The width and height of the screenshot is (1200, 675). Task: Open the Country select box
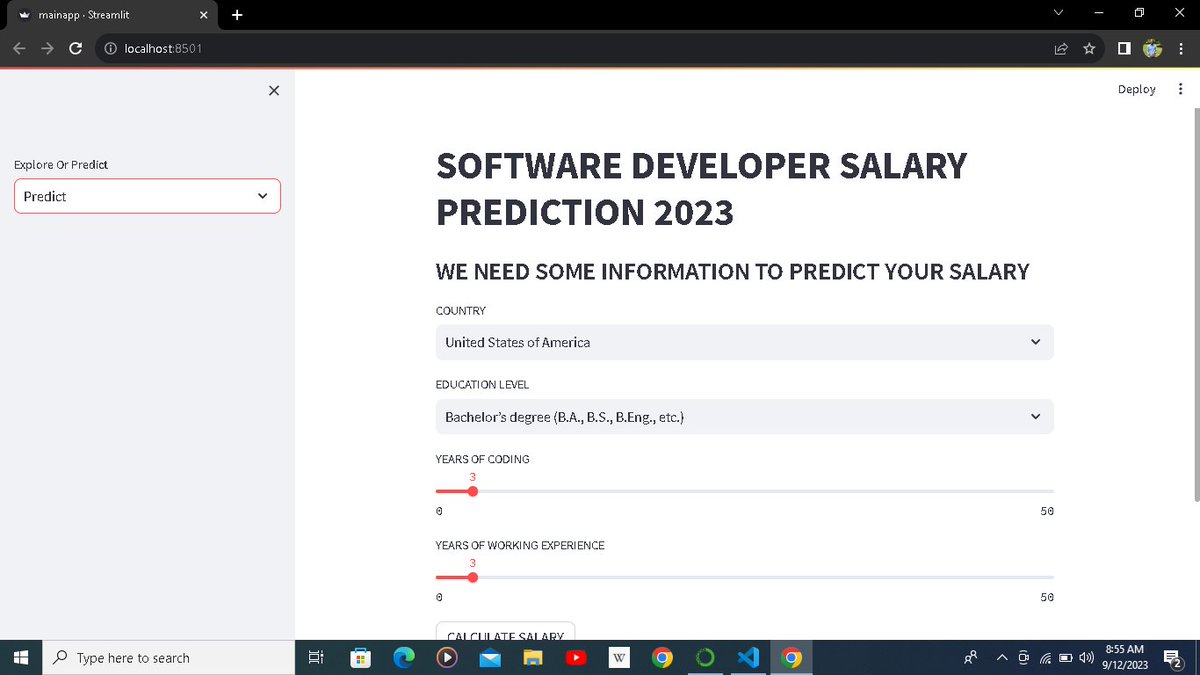pyautogui.click(x=744, y=342)
